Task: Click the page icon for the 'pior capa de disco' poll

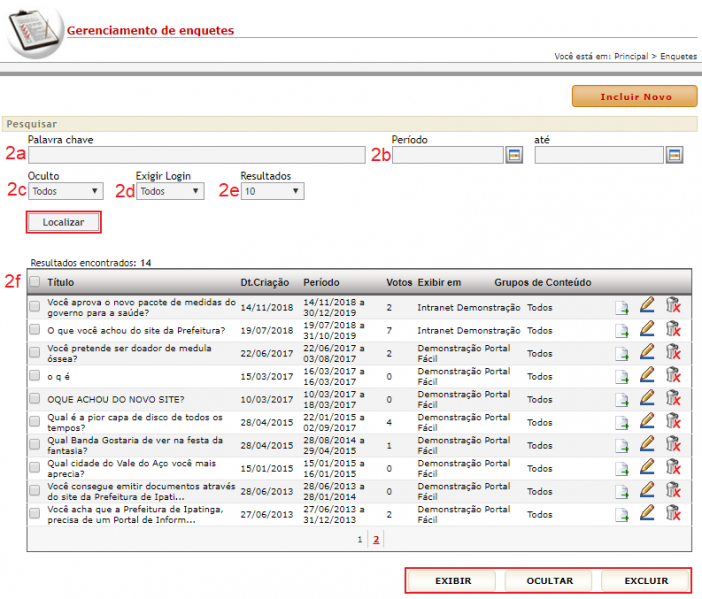Action: 621,423
